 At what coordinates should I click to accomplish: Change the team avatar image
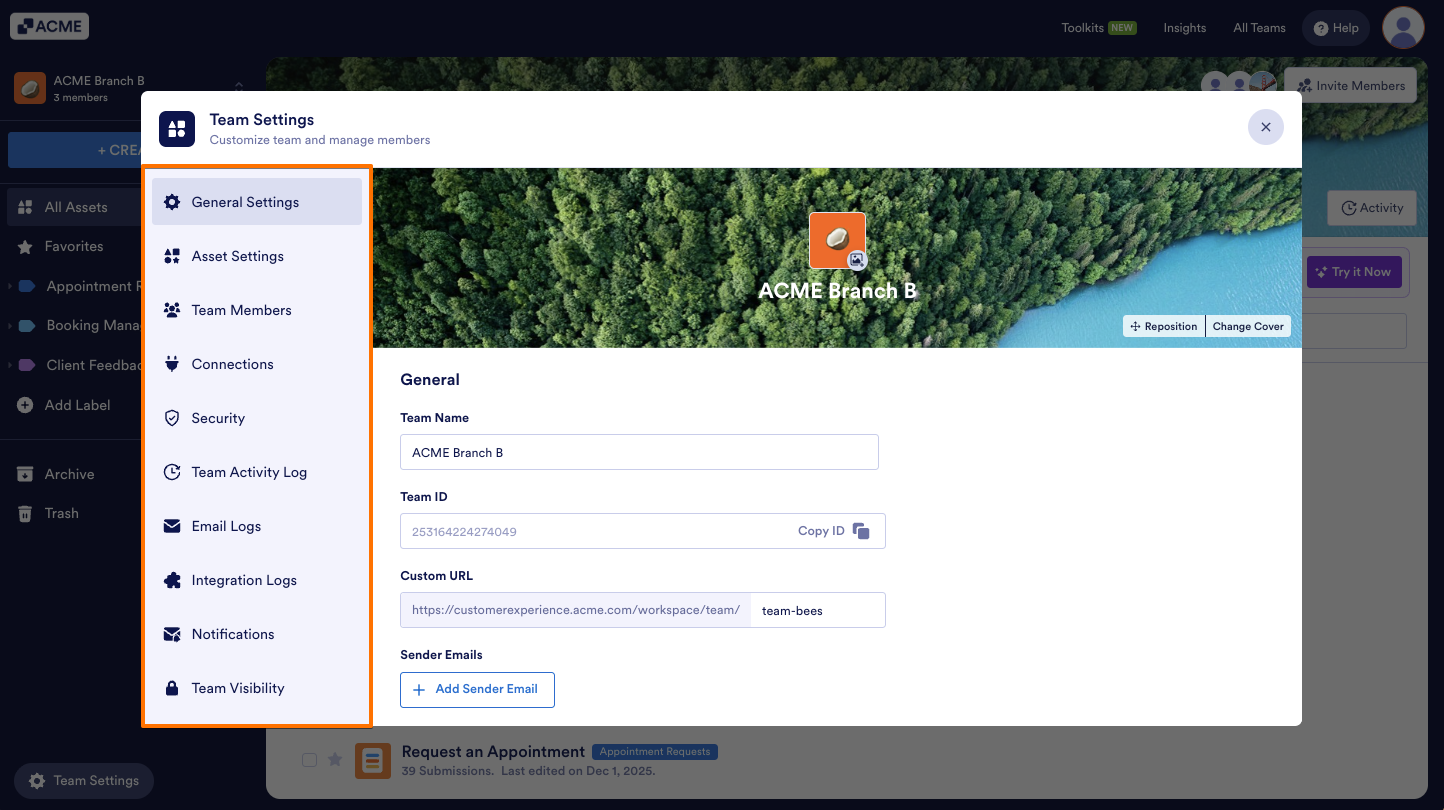point(857,260)
